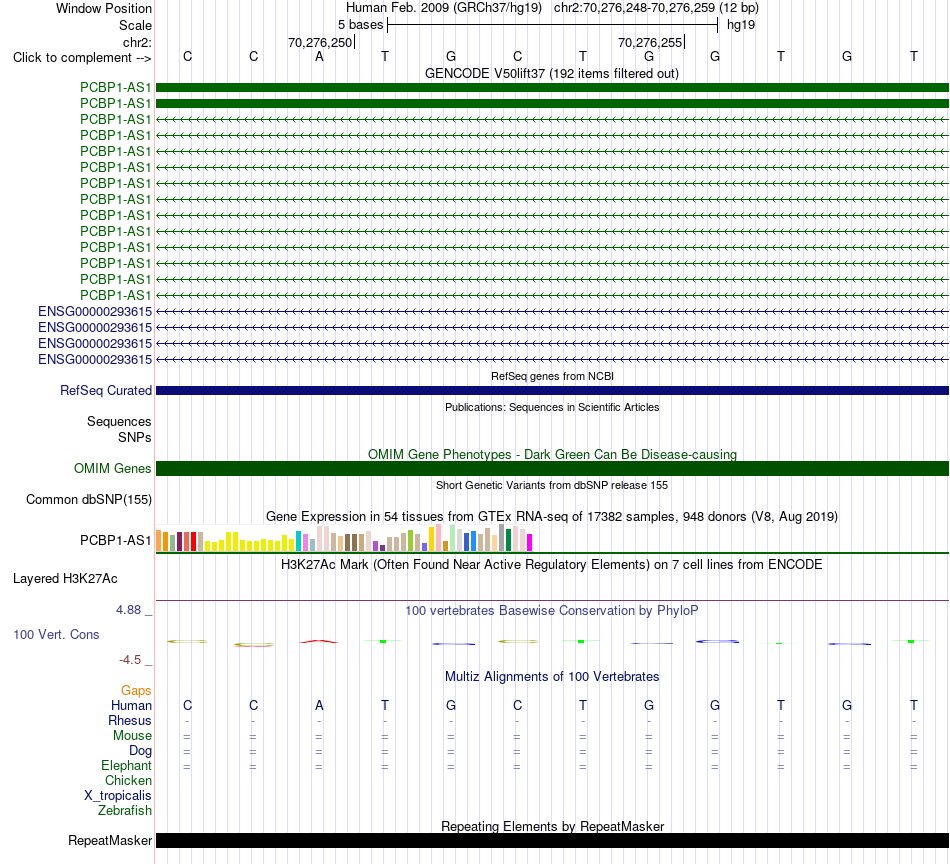Click 'Human Feb. 2009 (GRCh37/hg19)' assembly text
The width and height of the screenshot is (950, 864).
pyautogui.click(x=443, y=8)
